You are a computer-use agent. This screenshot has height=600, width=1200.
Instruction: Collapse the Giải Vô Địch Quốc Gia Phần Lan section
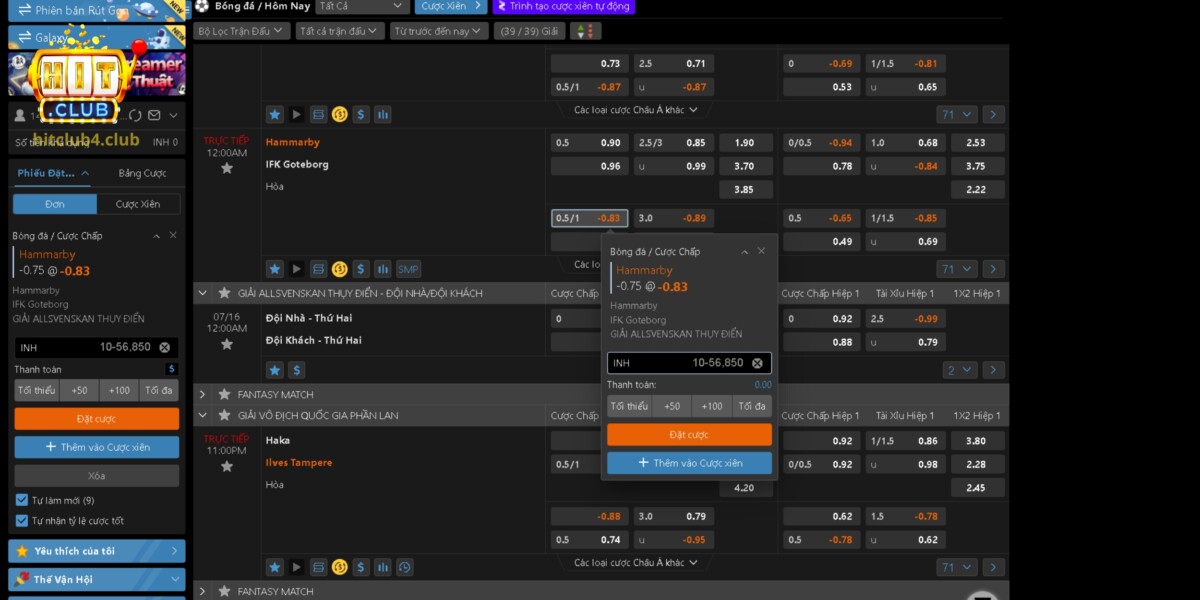tap(203, 415)
